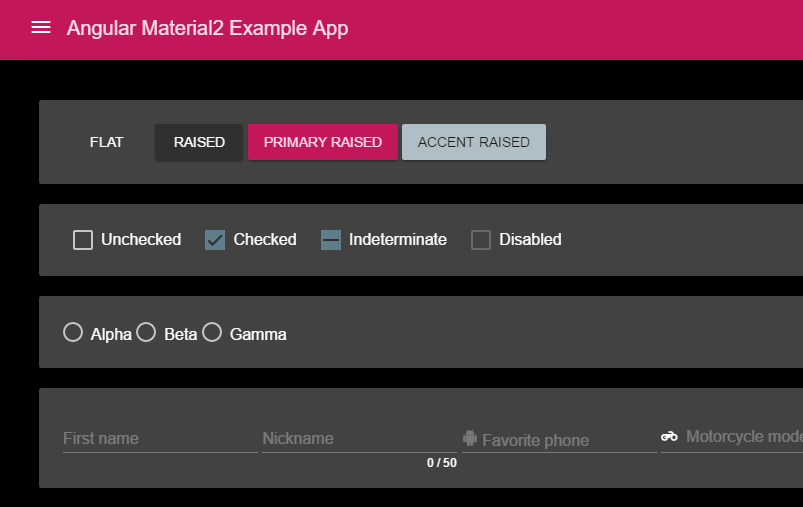Untick the Checked checkbox
Image resolution: width=803 pixels, height=507 pixels.
point(215,240)
